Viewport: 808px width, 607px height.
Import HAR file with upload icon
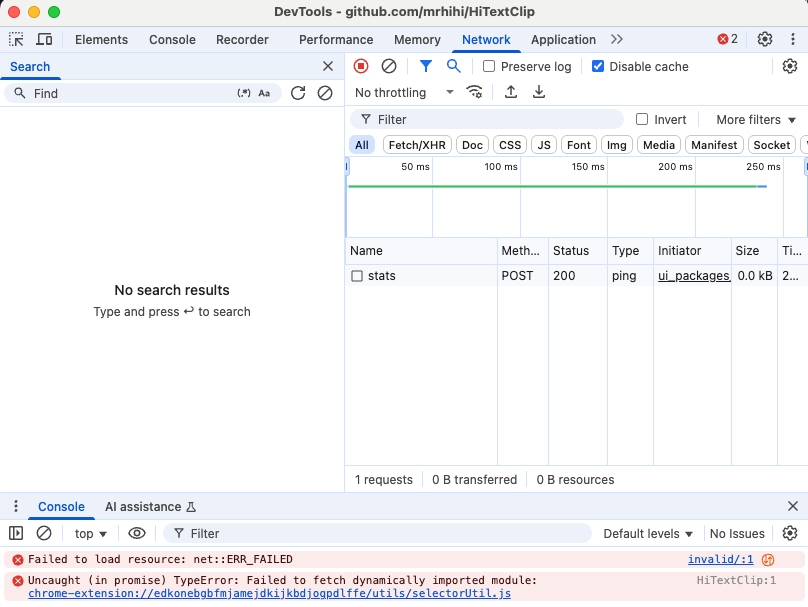pyautogui.click(x=511, y=92)
